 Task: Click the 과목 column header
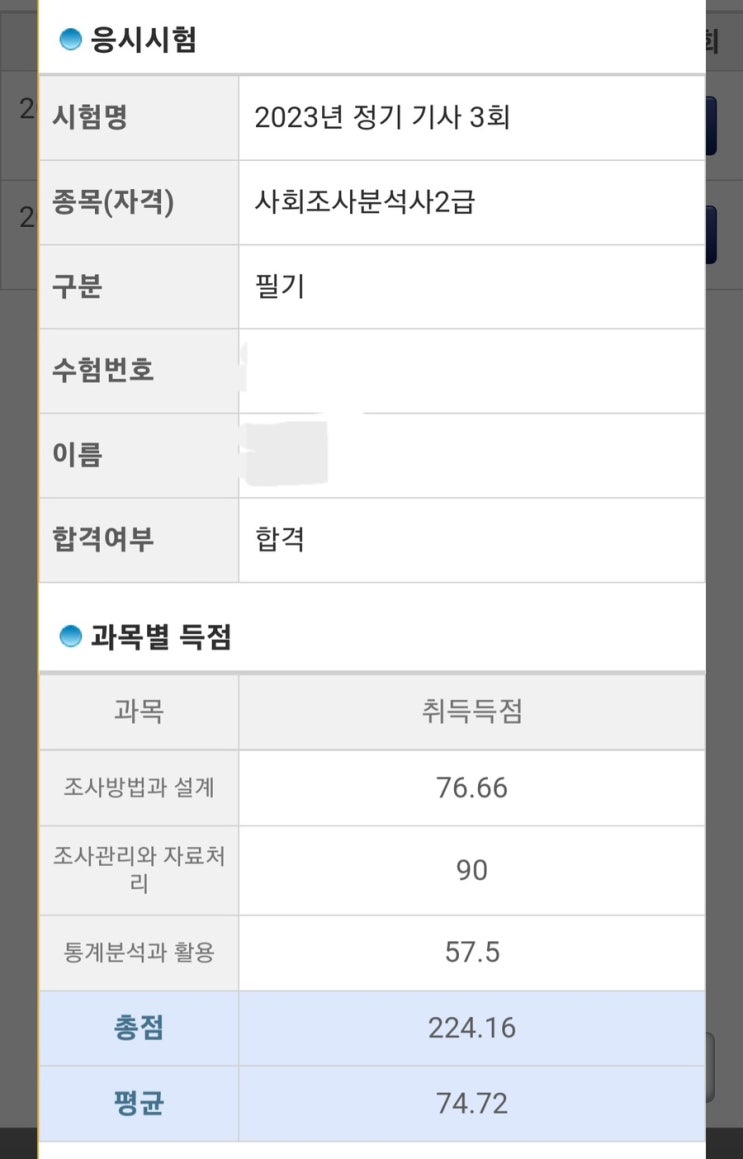click(139, 712)
